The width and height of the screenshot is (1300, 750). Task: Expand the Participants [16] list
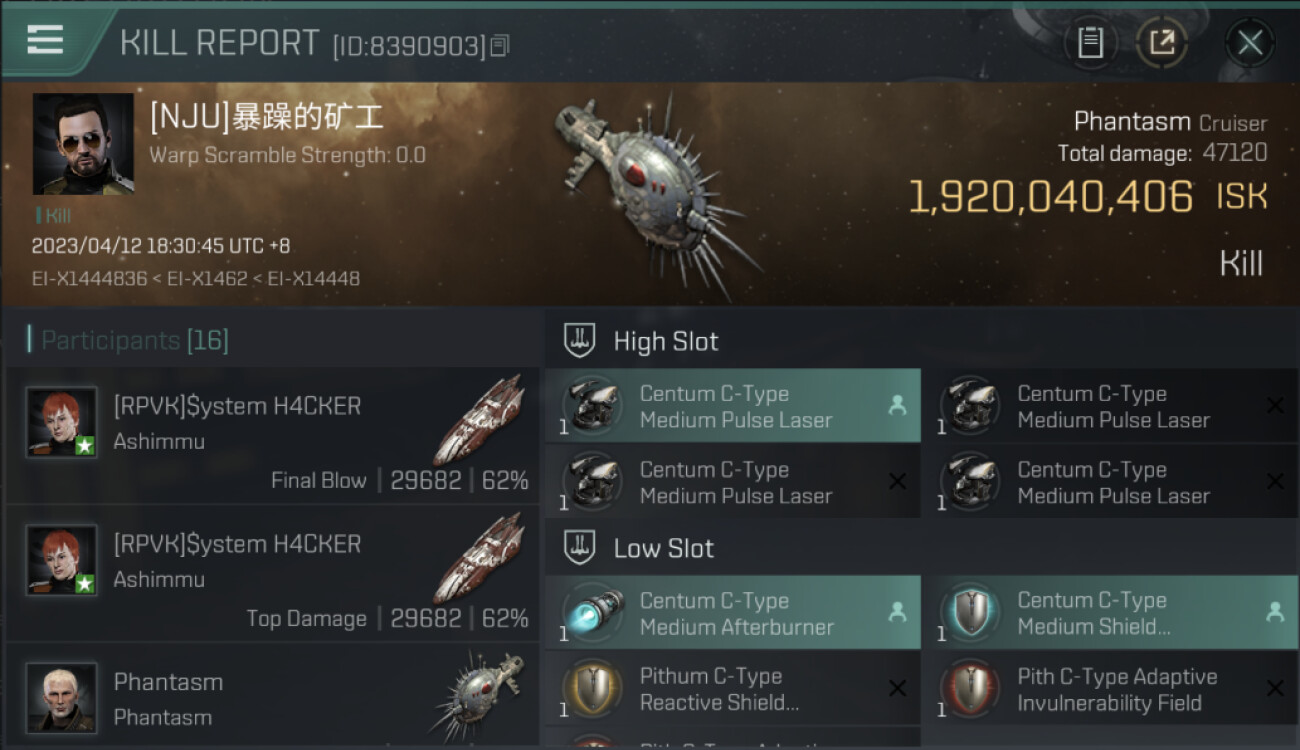pyautogui.click(x=130, y=341)
